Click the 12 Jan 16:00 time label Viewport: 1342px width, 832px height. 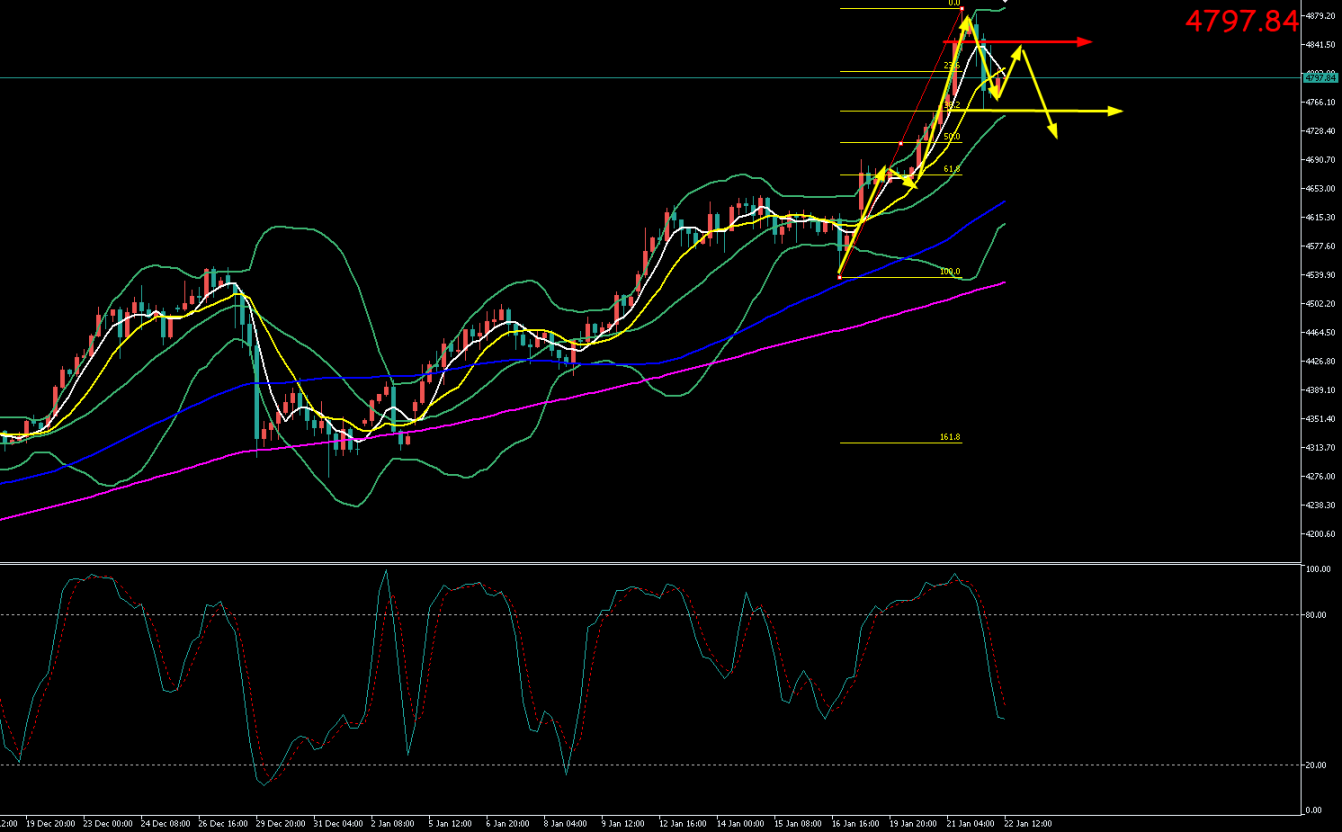pos(682,824)
